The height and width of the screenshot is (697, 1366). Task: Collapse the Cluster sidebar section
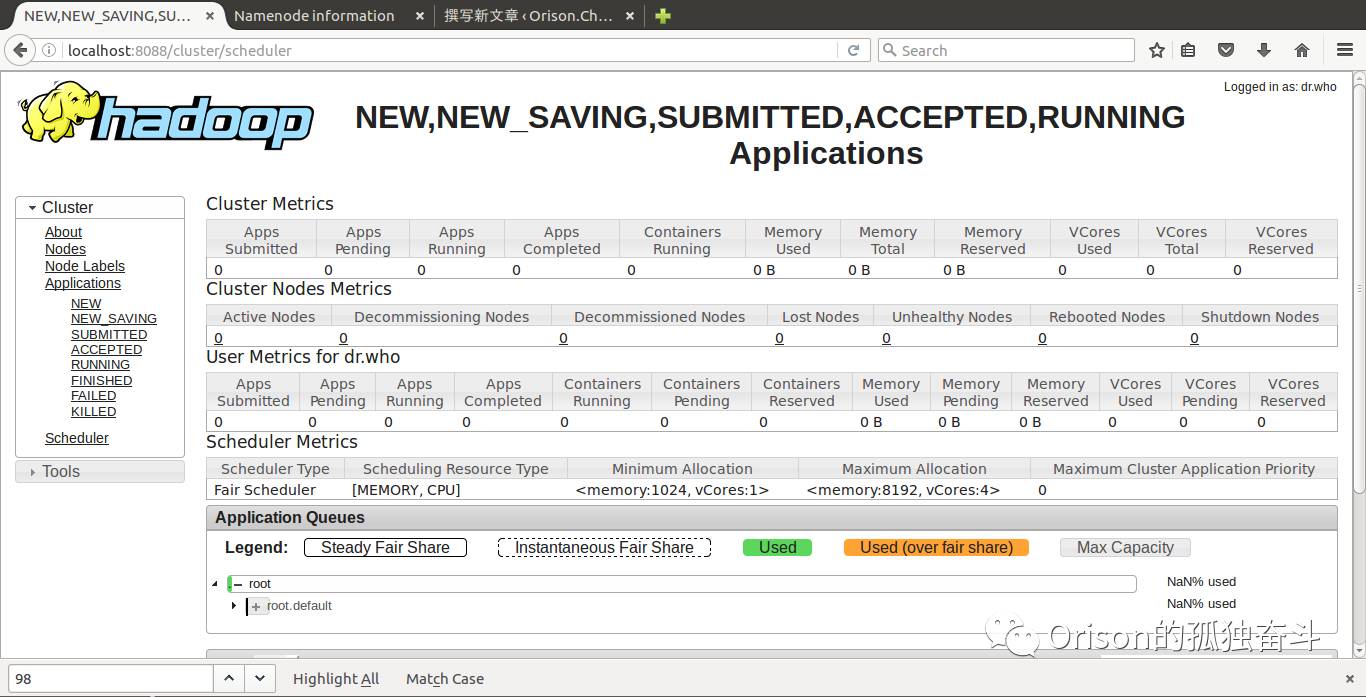point(100,207)
